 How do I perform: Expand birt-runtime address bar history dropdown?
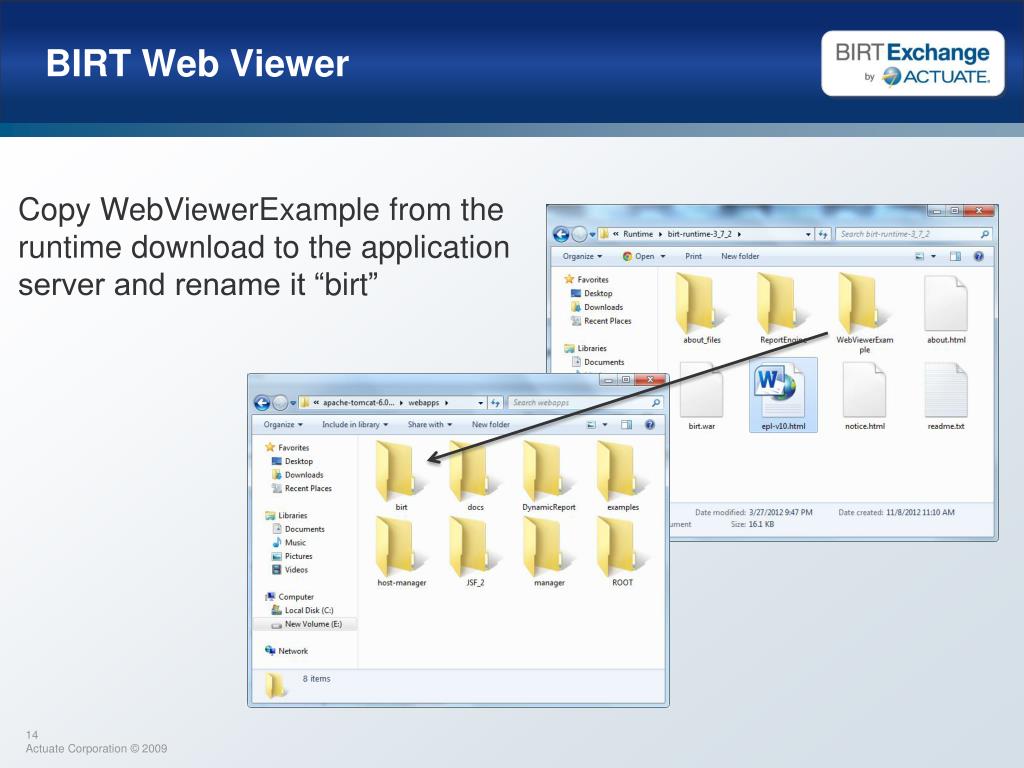point(808,234)
